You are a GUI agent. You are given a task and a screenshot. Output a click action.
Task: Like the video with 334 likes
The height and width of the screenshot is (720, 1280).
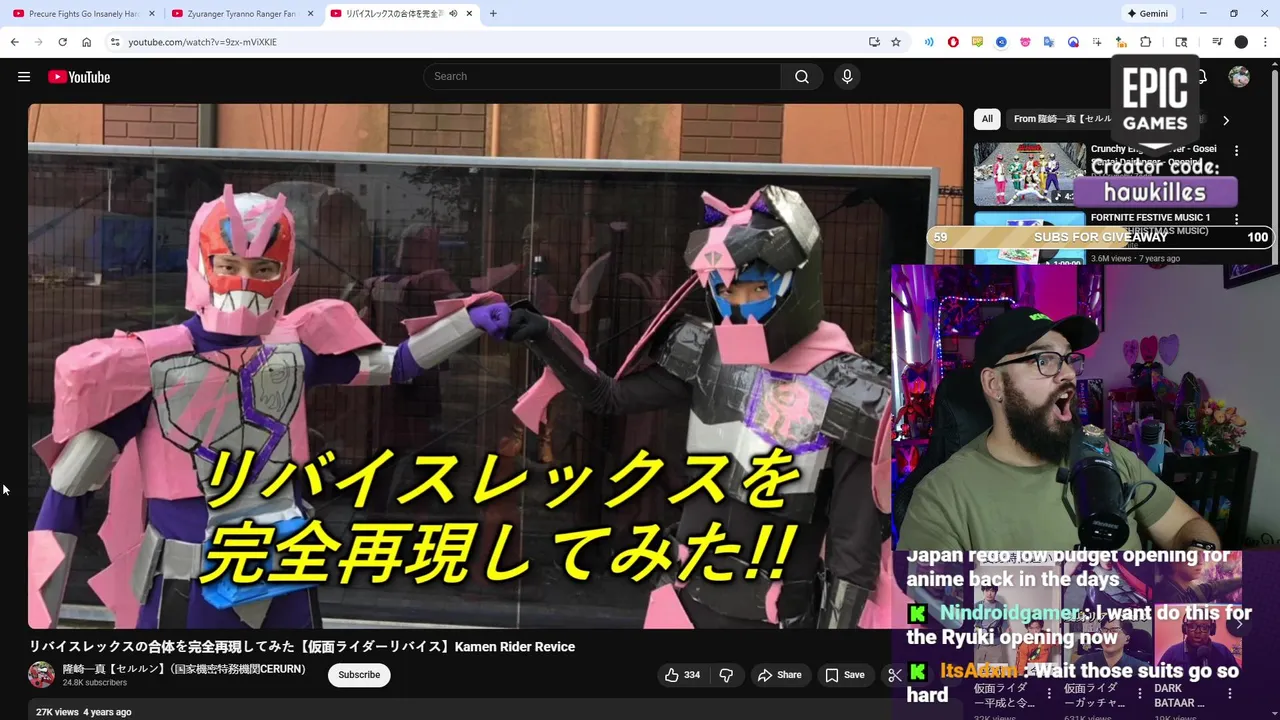point(682,675)
